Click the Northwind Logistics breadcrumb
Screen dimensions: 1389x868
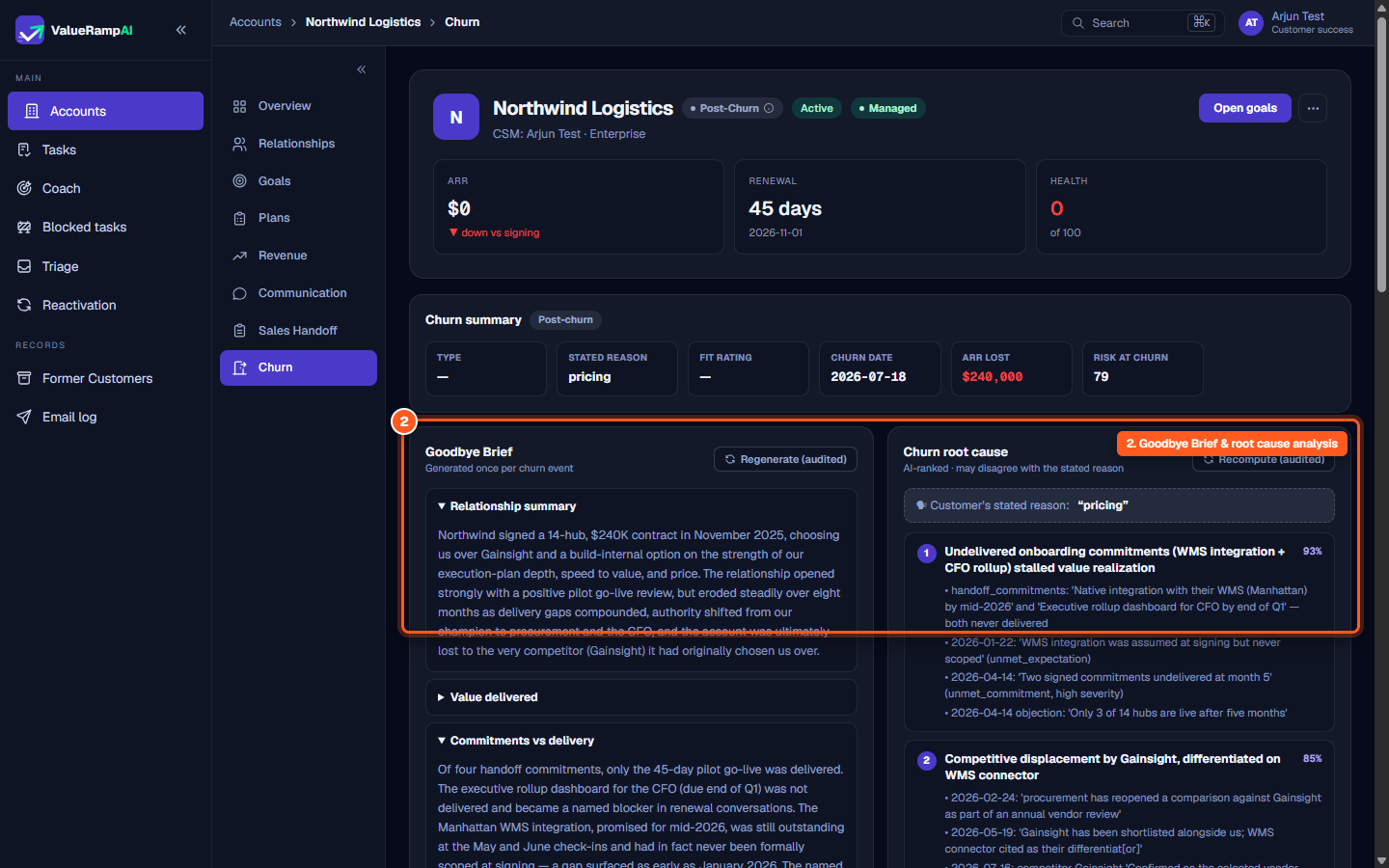[x=363, y=22]
